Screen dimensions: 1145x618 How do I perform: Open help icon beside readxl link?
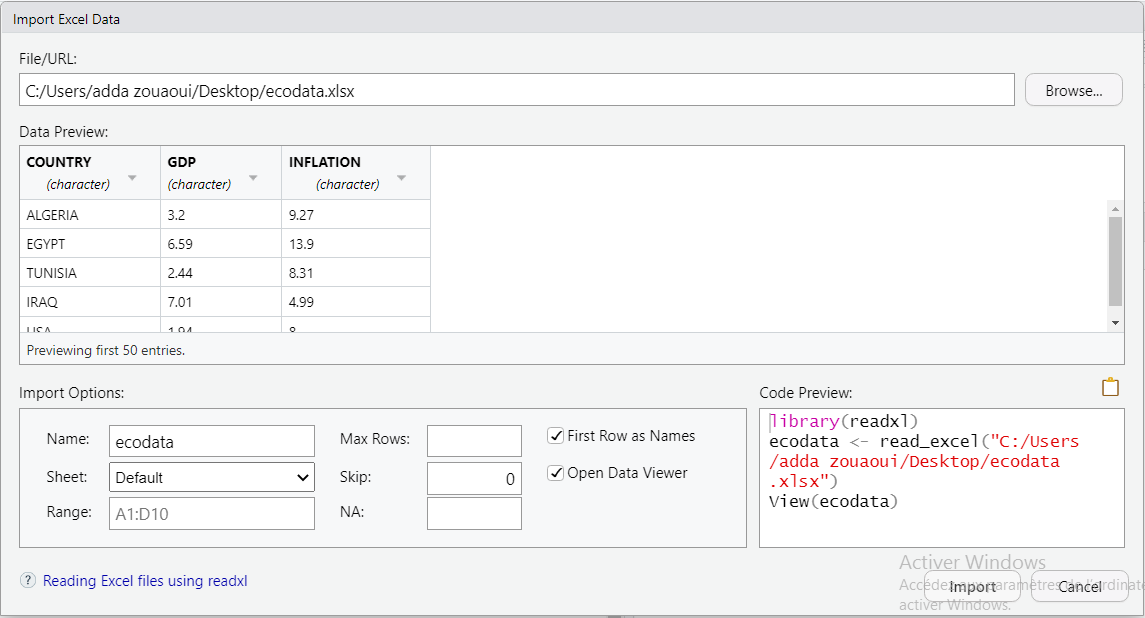[28, 581]
